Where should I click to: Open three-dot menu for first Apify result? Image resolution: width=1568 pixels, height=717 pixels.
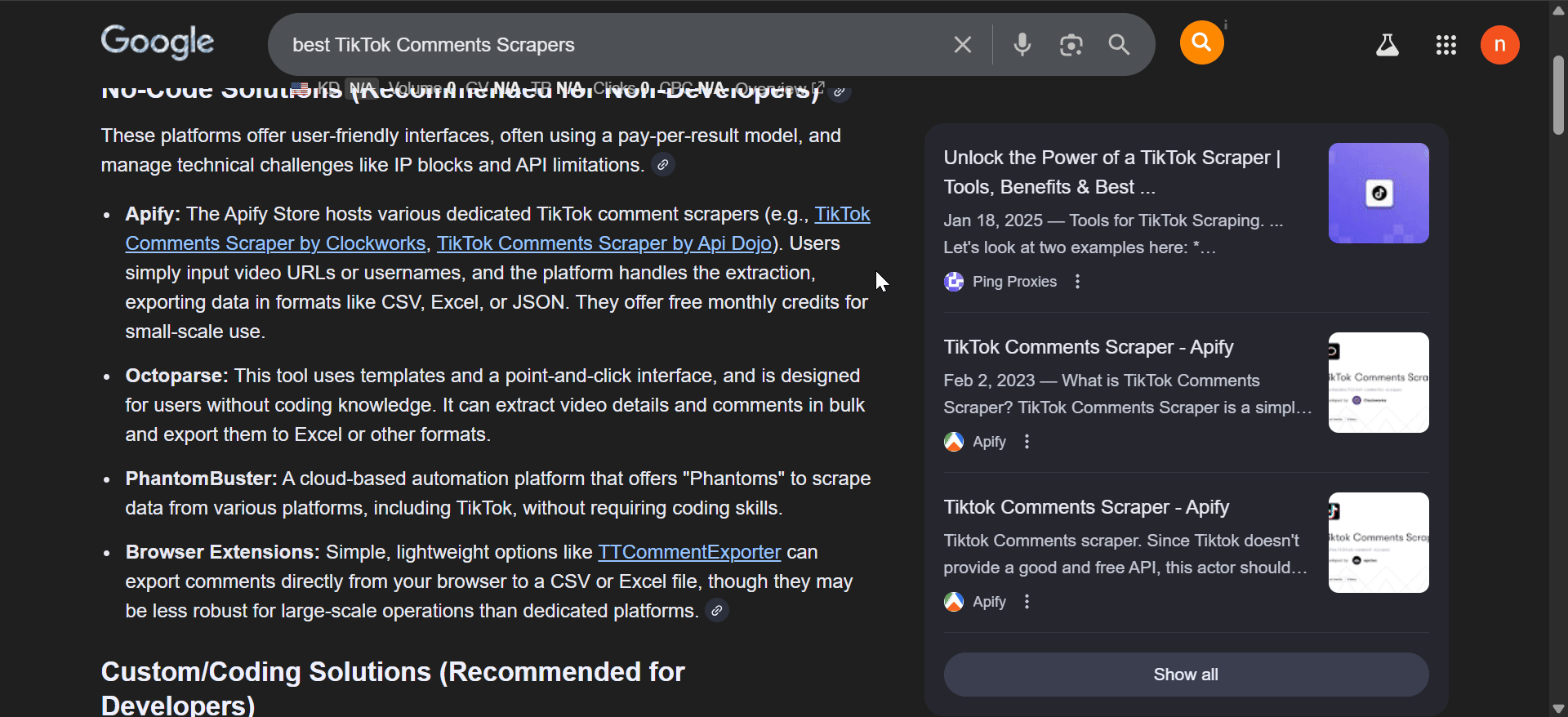coord(1027,442)
